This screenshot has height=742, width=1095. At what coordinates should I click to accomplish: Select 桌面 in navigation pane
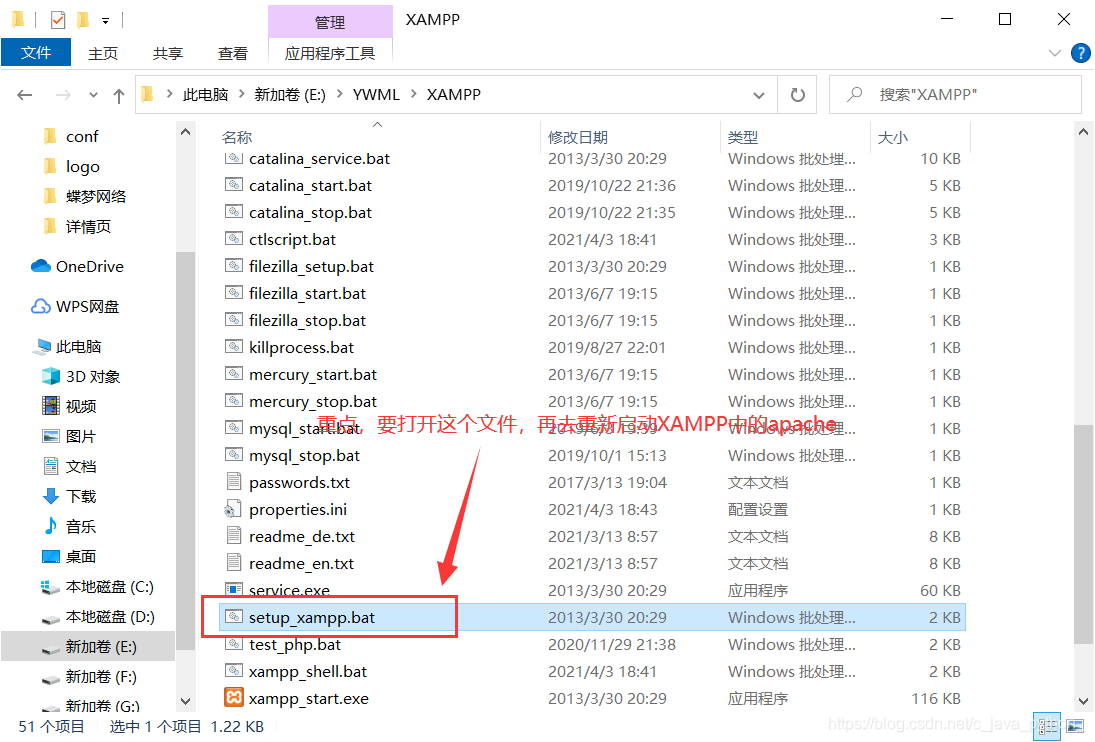pos(80,556)
